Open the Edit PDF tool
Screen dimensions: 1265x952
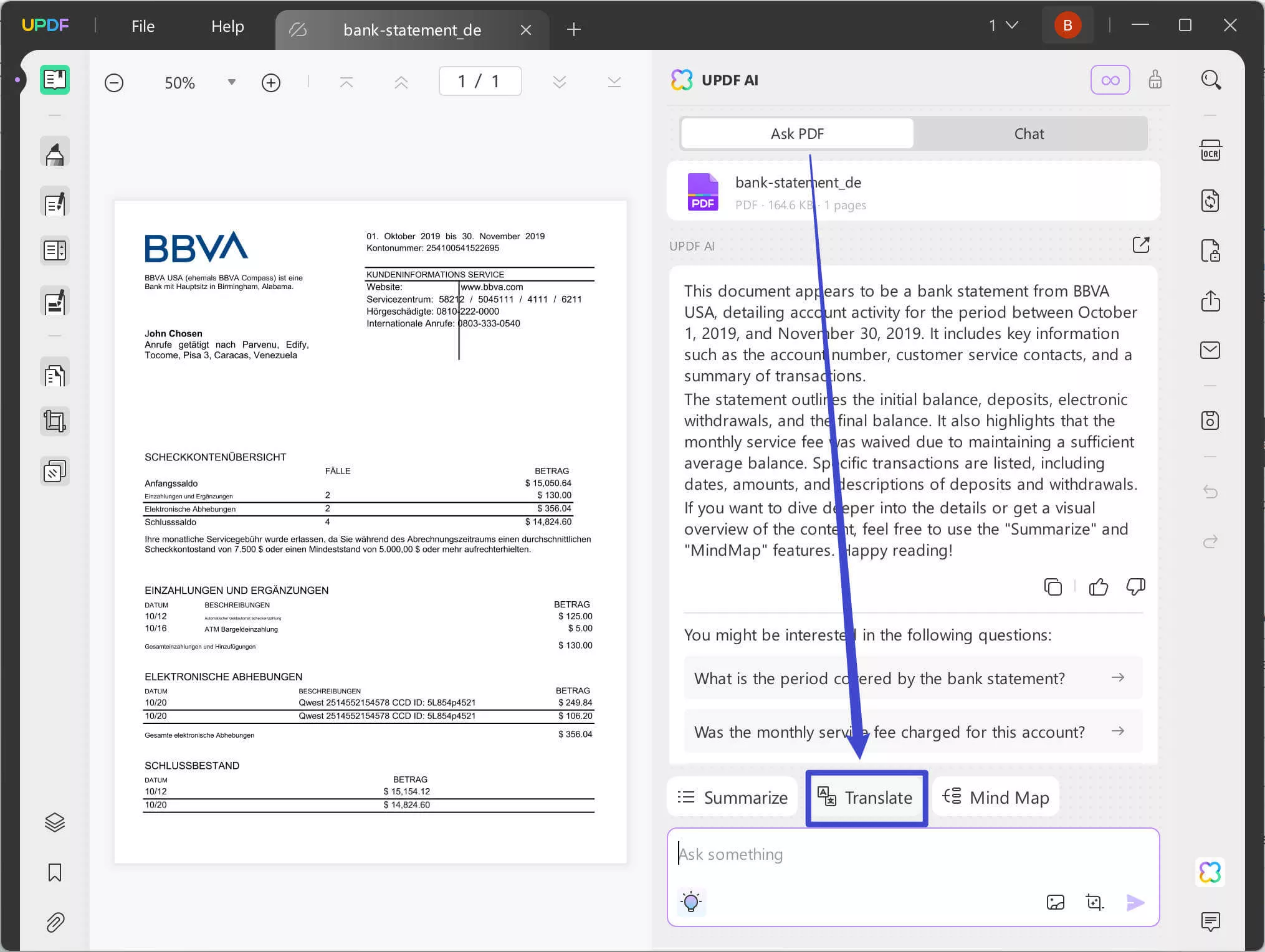click(x=55, y=202)
